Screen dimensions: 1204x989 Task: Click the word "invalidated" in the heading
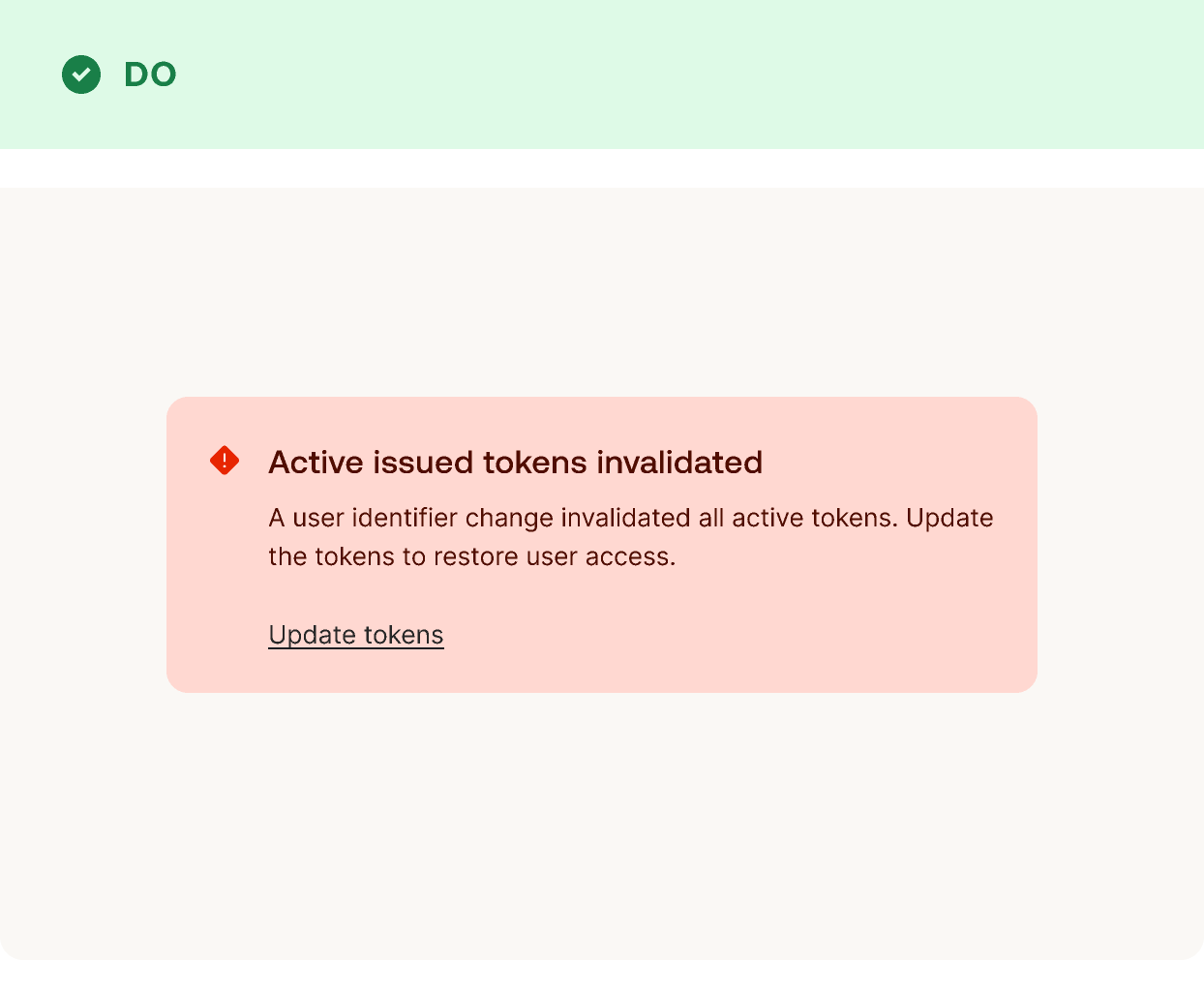679,463
